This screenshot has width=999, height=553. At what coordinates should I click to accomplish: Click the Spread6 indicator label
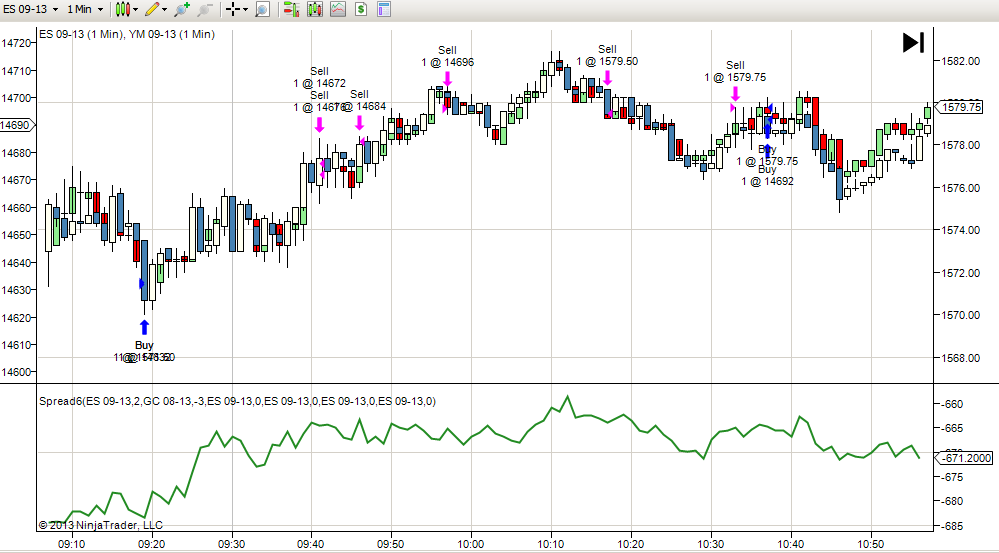pos(238,401)
